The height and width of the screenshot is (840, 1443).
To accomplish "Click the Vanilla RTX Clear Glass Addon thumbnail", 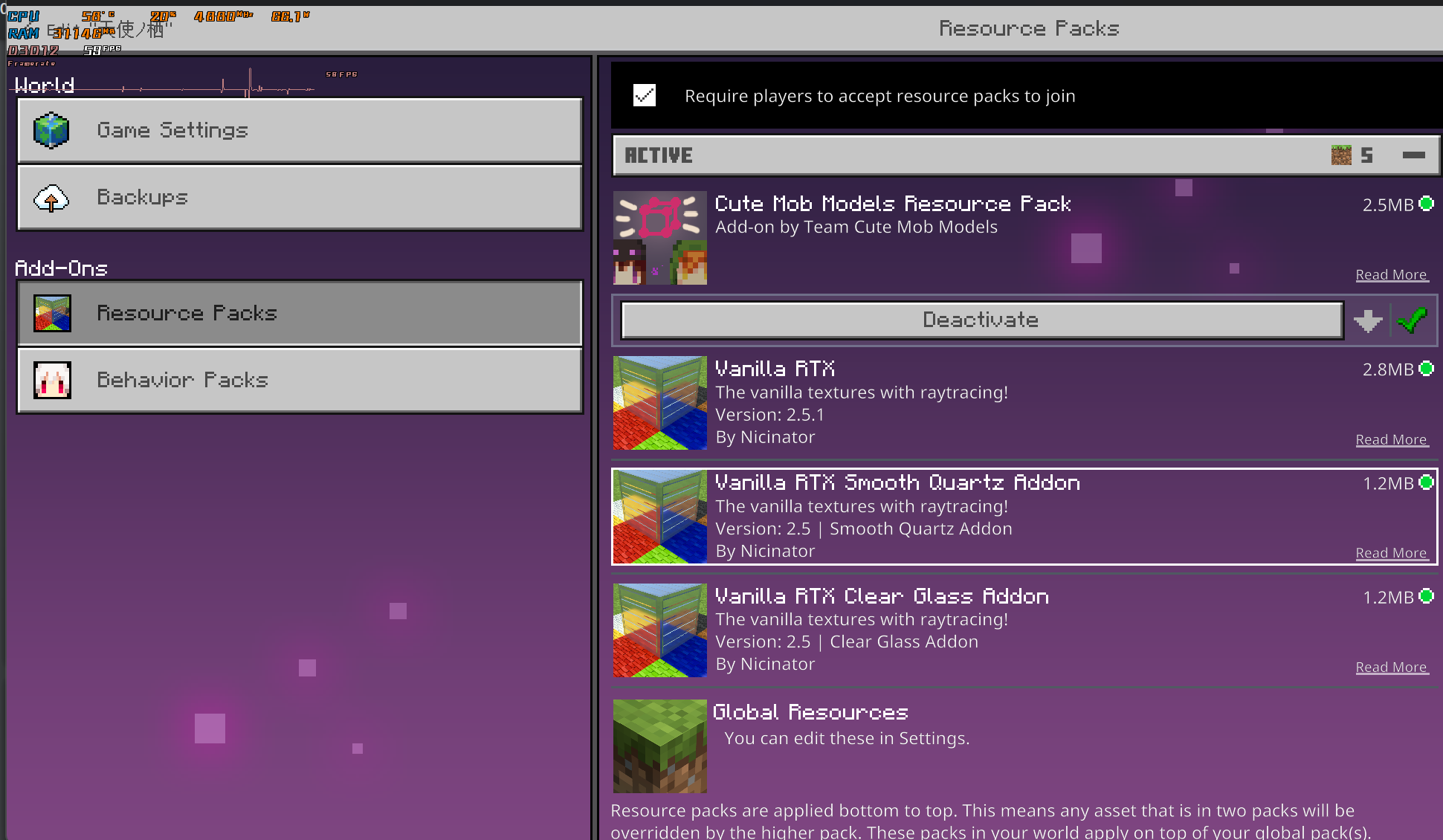I will [659, 630].
